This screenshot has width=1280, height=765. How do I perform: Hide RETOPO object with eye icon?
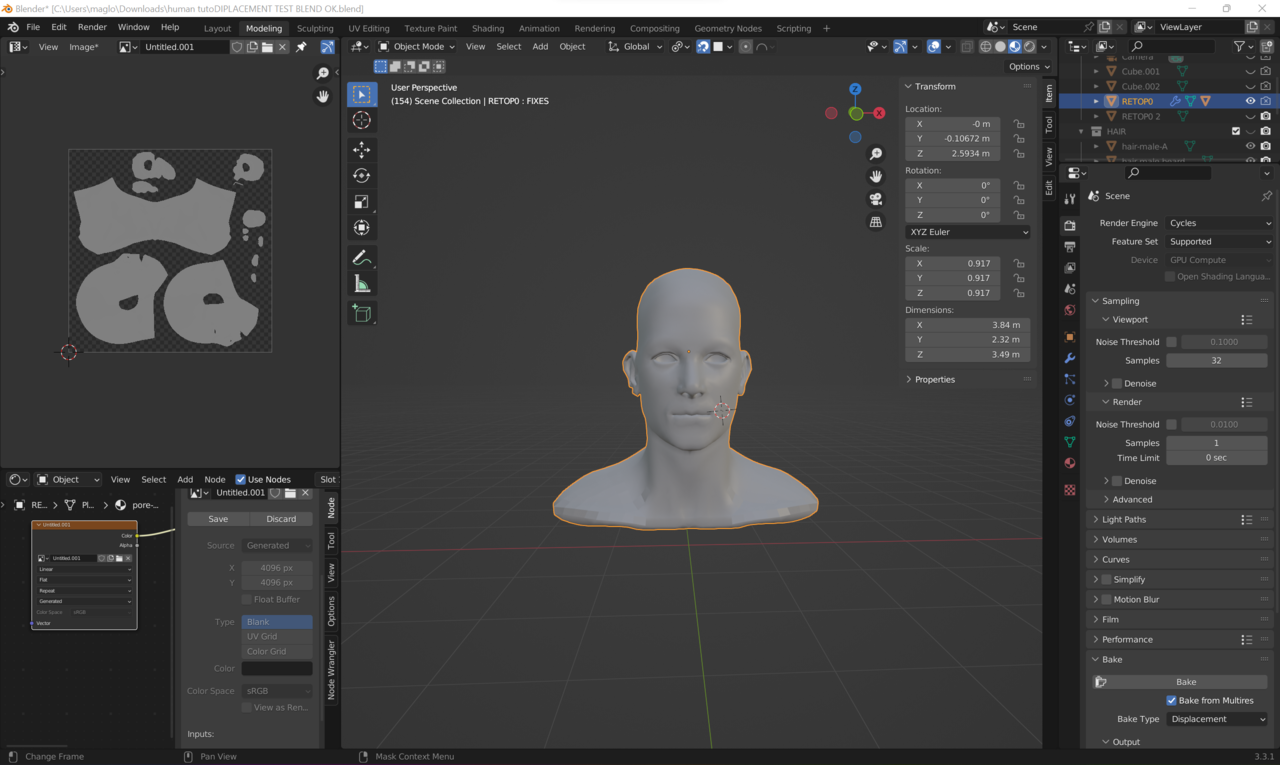pos(1250,101)
